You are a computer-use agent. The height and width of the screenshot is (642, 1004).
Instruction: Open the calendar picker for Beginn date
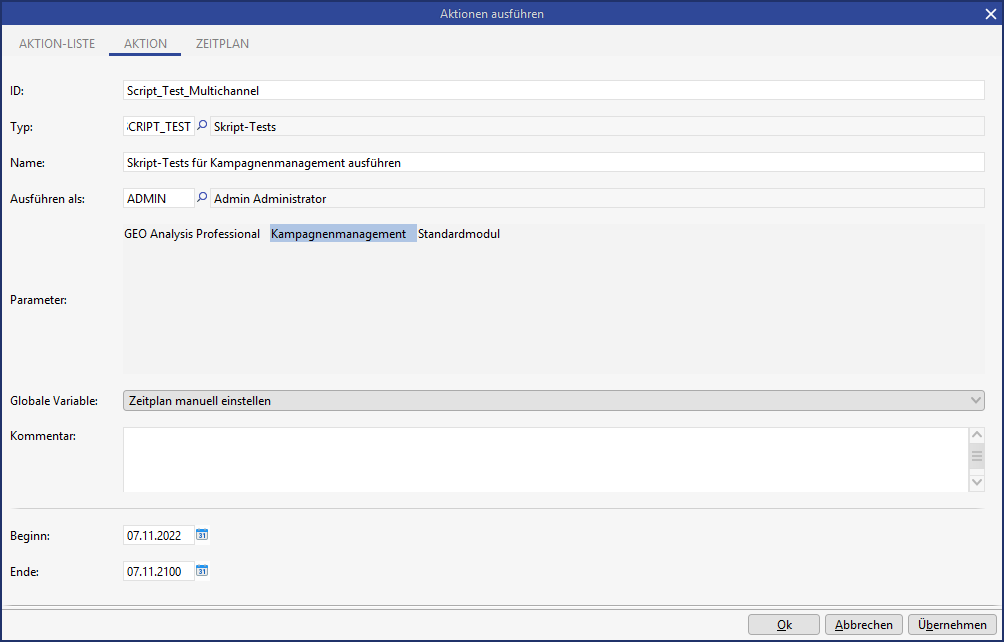[202, 535]
